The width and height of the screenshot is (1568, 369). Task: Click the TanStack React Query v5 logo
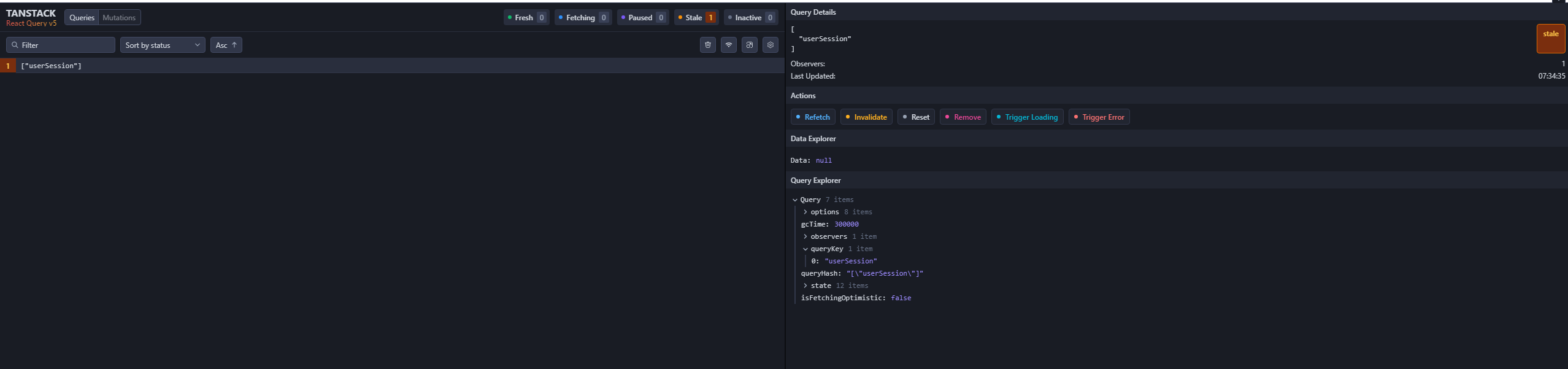coord(31,17)
